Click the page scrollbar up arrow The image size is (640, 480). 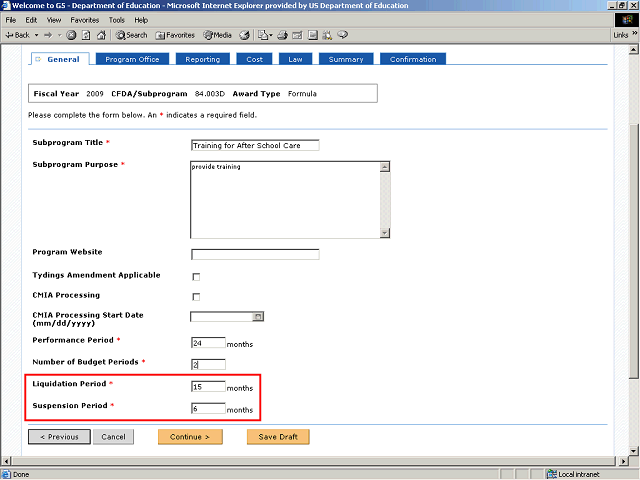(633, 50)
